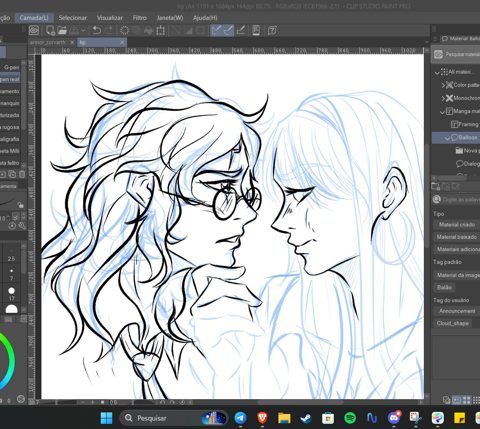Select the 'Nova' material folder item
The height and width of the screenshot is (429, 480).
pos(467,151)
